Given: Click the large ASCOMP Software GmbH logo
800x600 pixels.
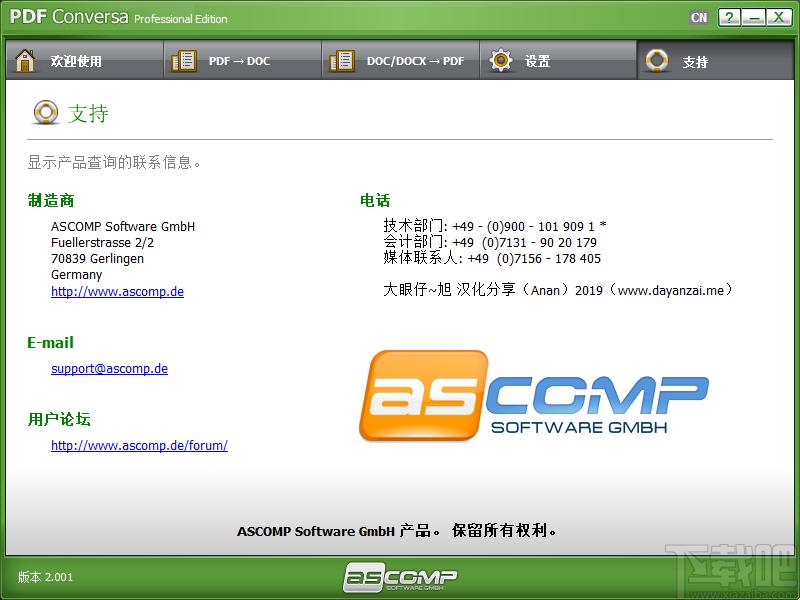Looking at the screenshot, I should point(534,395).
